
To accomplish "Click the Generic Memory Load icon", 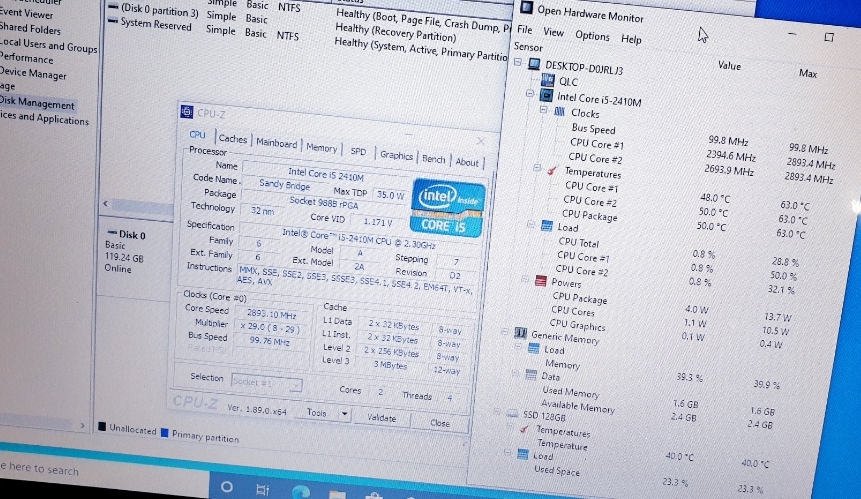I will (x=533, y=348).
